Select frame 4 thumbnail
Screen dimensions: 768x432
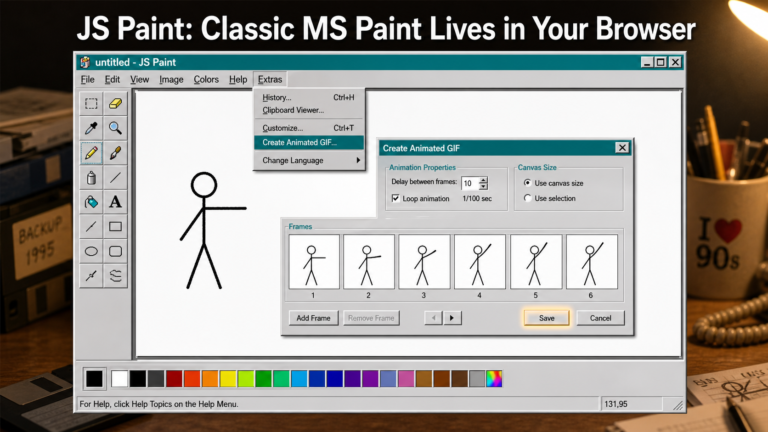click(x=480, y=262)
